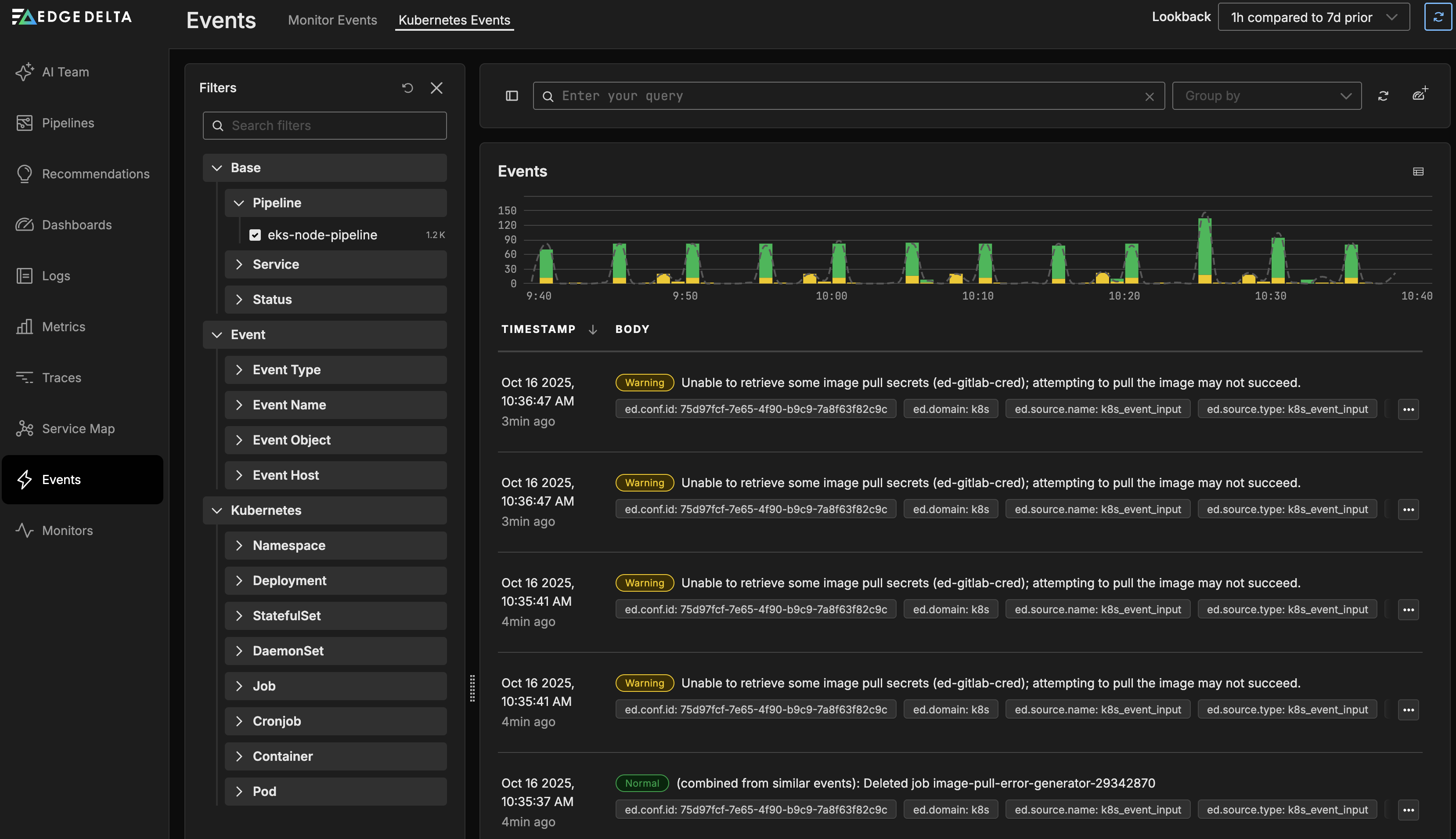Click the tallest green bar in Events chart

pyautogui.click(x=1204, y=246)
